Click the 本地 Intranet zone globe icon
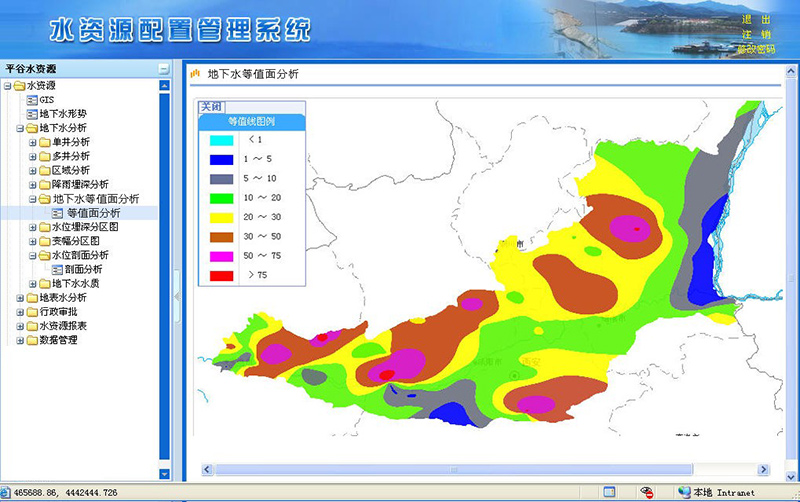The image size is (800, 502). (x=684, y=492)
